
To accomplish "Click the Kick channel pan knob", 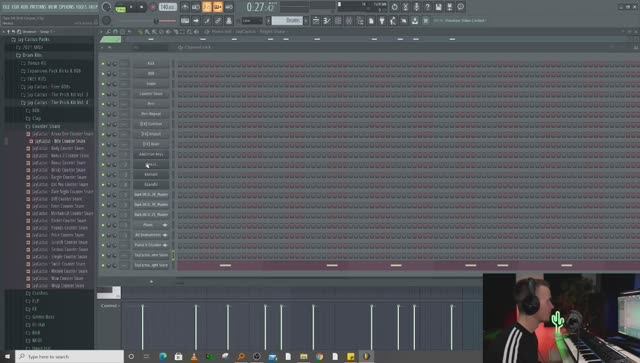I will pos(109,63).
